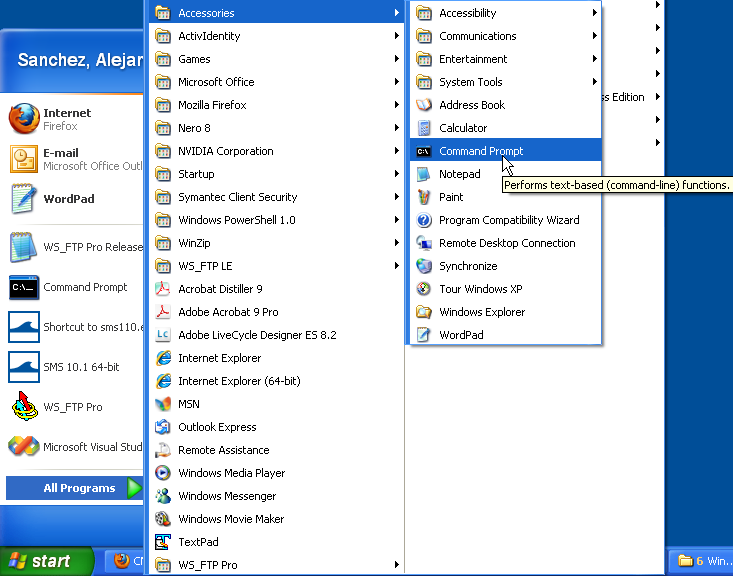The image size is (733, 576).
Task: Expand the Accessories submenu arrow
Action: [x=396, y=13]
